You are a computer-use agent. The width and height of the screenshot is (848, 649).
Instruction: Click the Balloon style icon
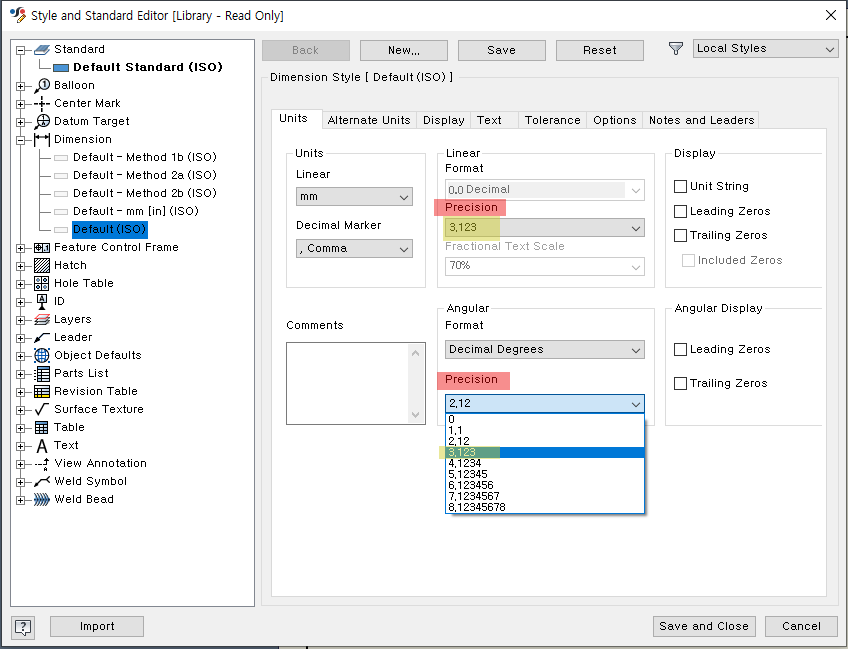[42, 85]
